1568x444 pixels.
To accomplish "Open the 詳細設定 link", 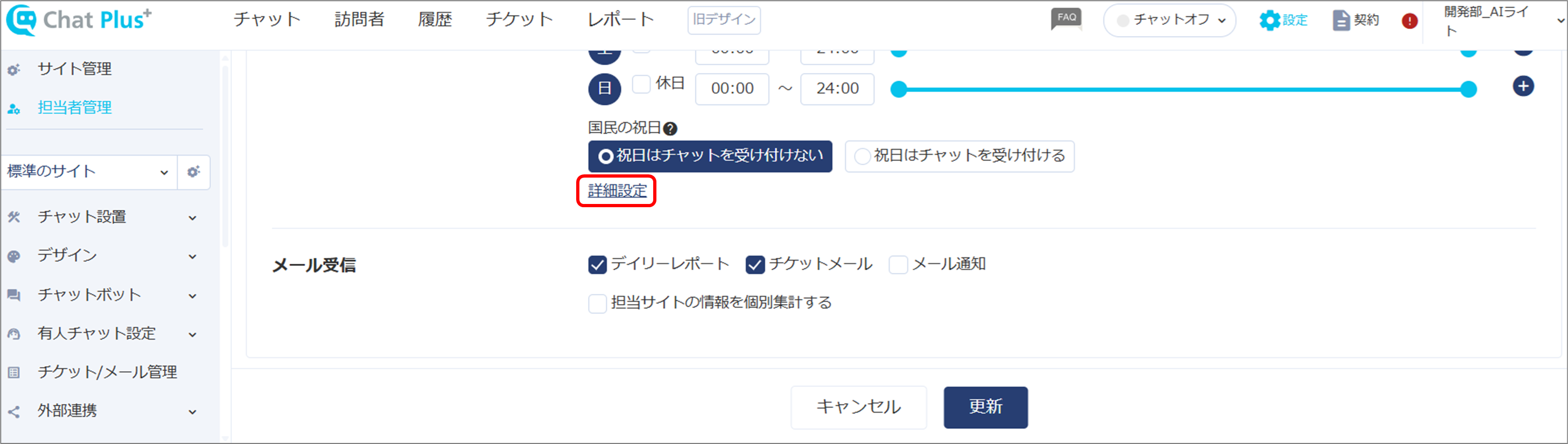I will click(617, 191).
